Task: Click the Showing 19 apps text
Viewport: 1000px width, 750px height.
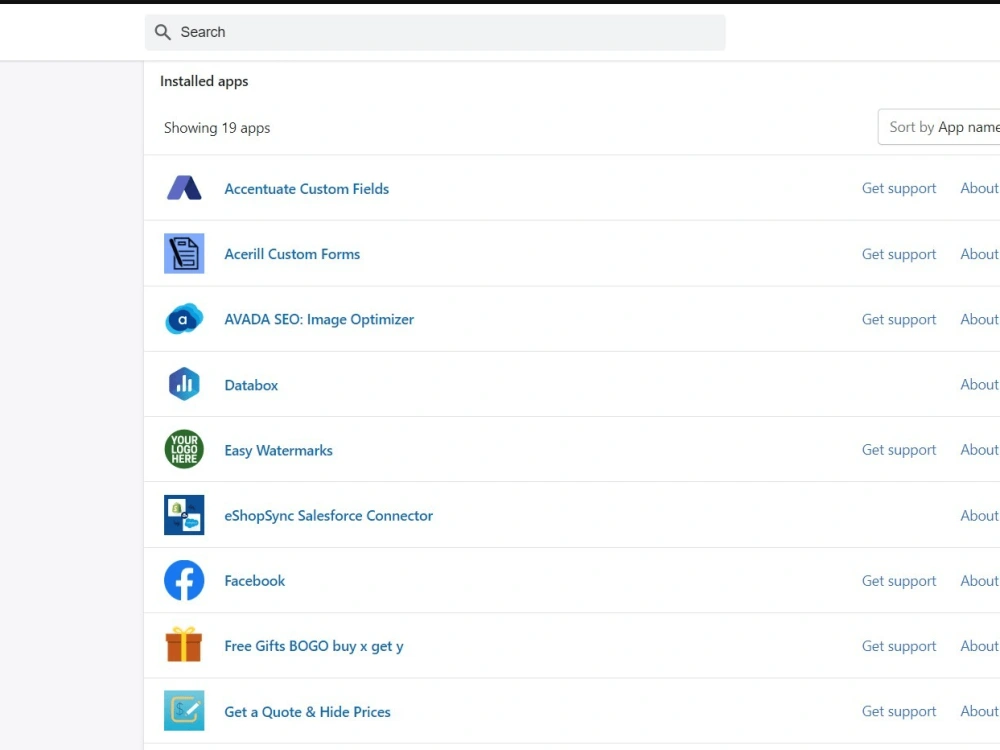Action: point(217,128)
